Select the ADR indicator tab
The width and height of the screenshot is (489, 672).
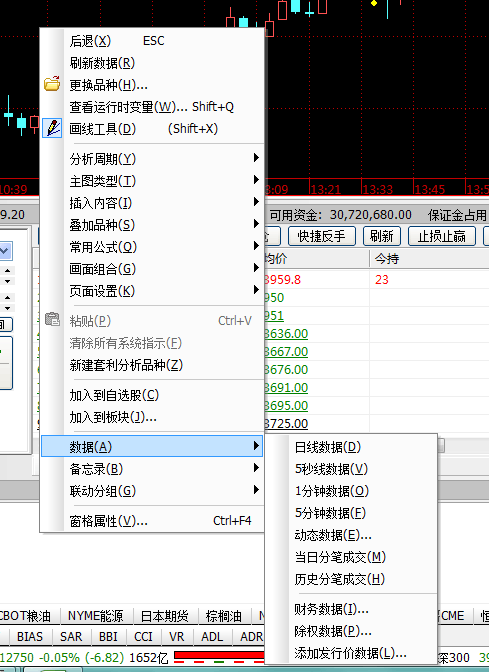[251, 636]
